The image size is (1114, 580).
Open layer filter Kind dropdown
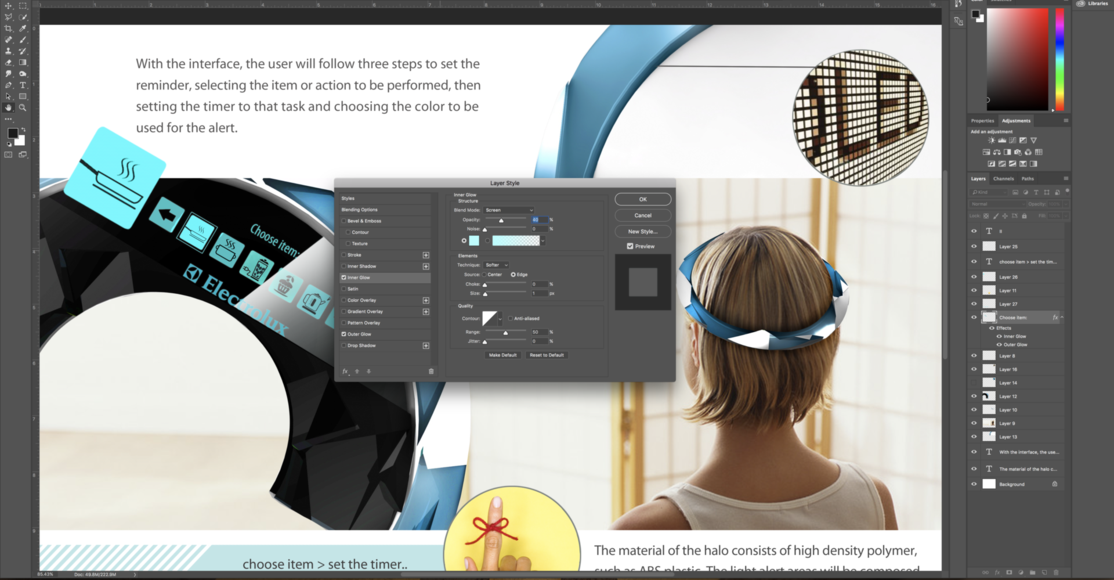pyautogui.click(x=990, y=193)
